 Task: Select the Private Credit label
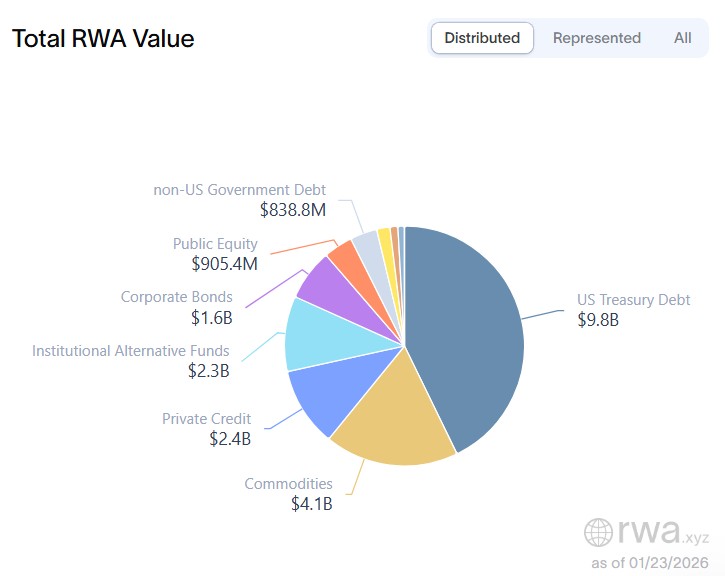[x=206, y=419]
